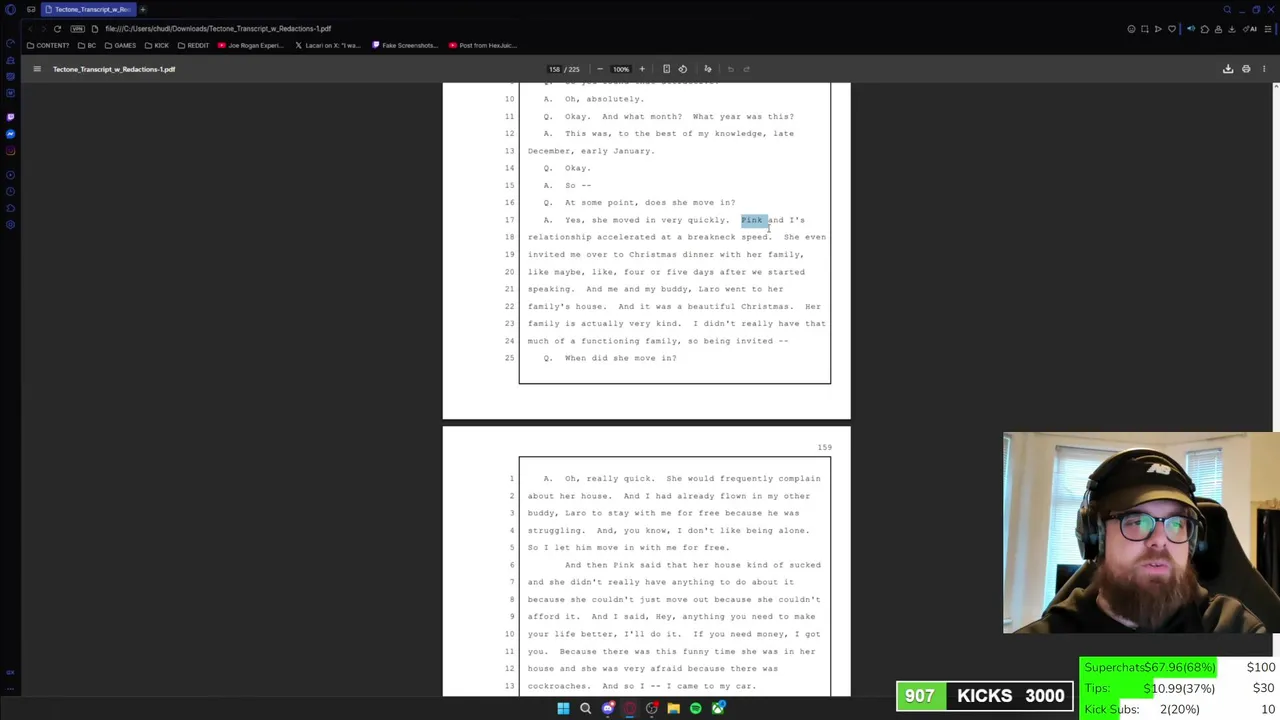Screen dimensions: 1280x720
Task: Toggle the VPN badge in address bar
Action: 80,29
